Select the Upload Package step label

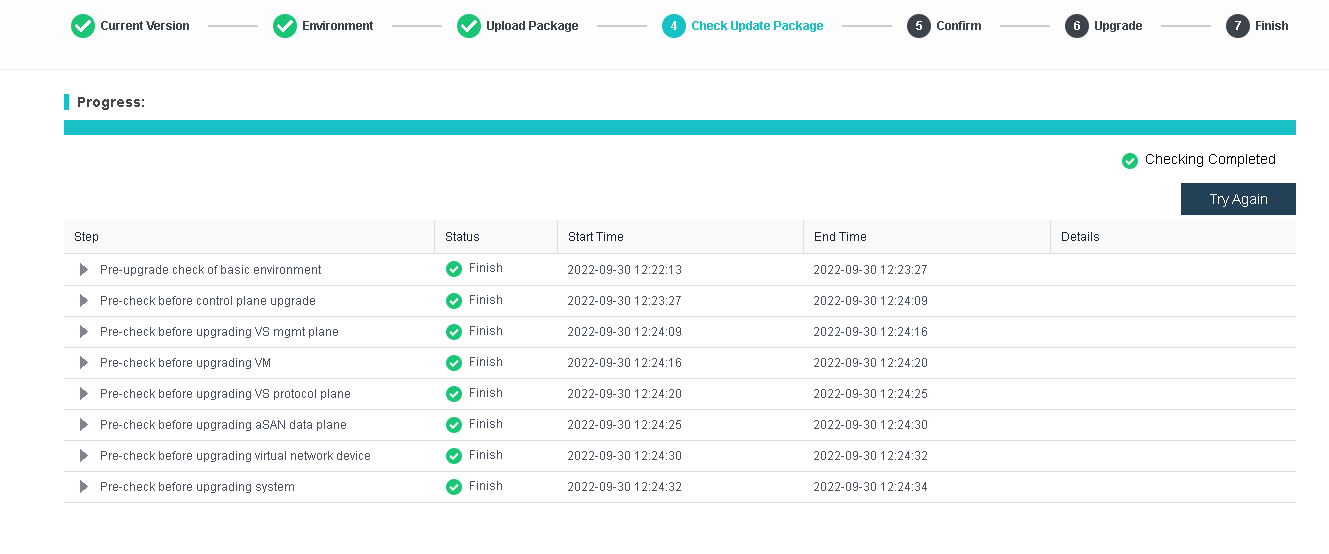532,26
